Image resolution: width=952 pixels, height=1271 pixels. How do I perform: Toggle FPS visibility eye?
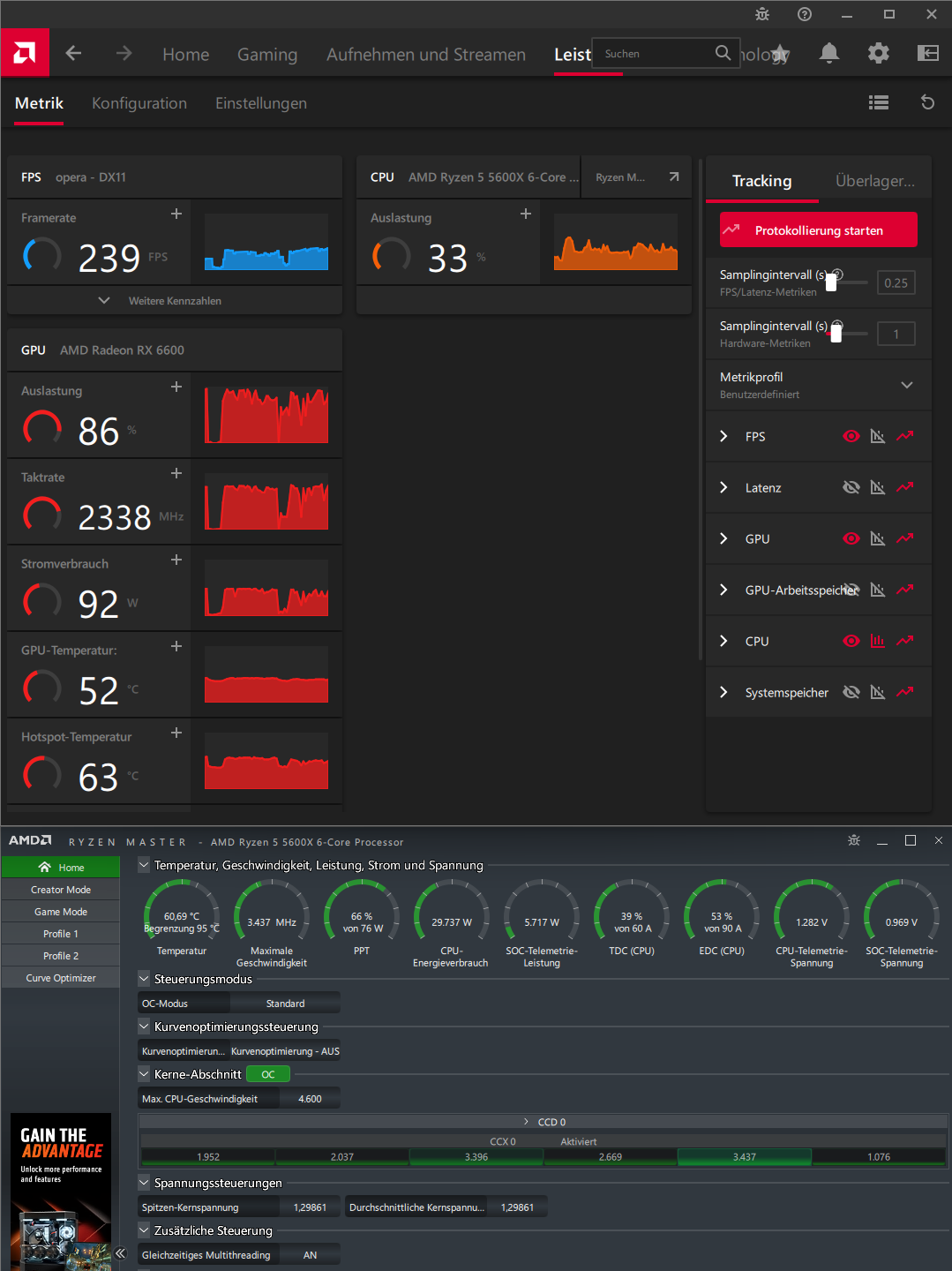pos(851,436)
